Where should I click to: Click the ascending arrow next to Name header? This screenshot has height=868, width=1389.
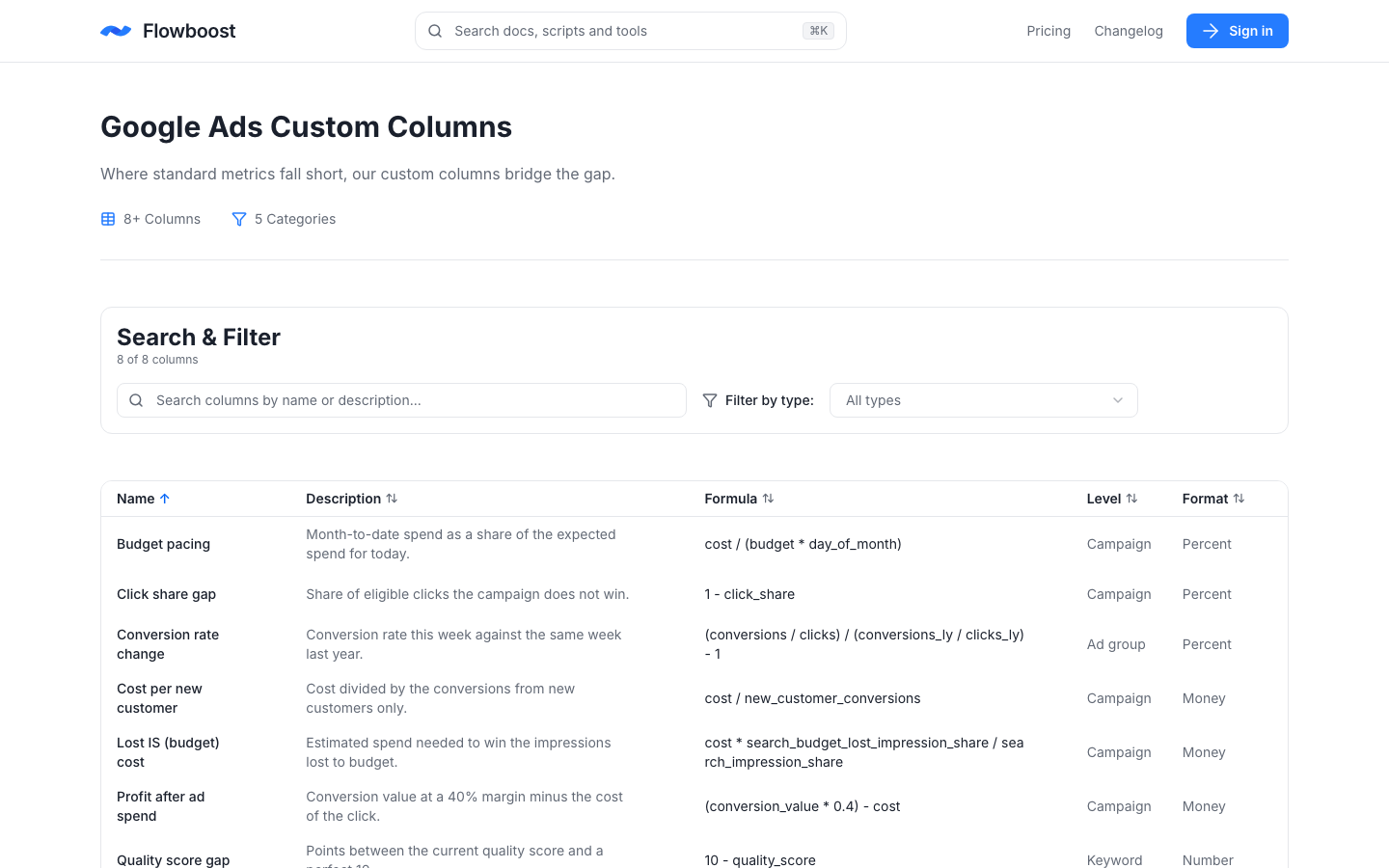click(165, 499)
